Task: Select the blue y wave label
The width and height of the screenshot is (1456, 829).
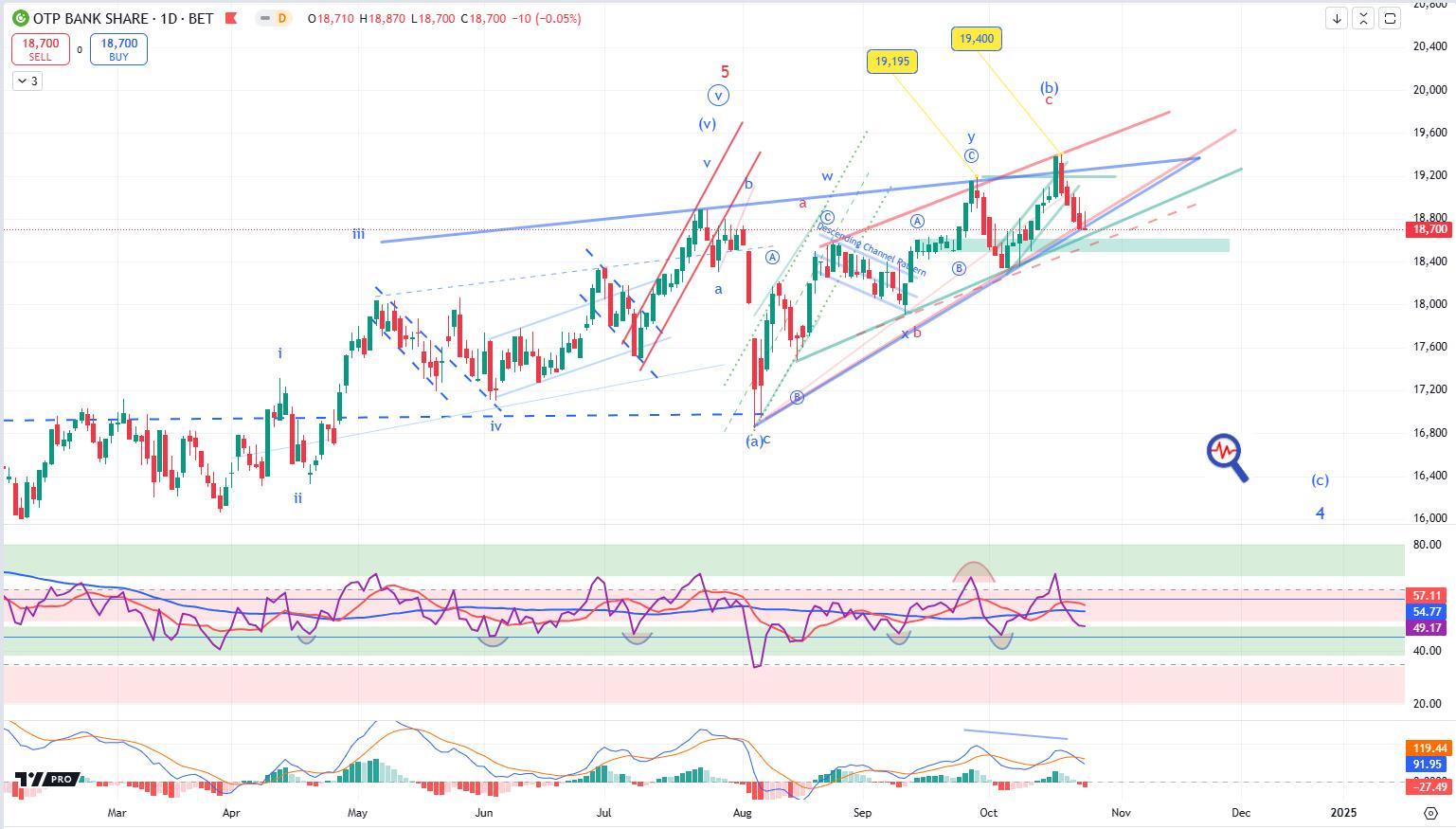Action: 971,138
